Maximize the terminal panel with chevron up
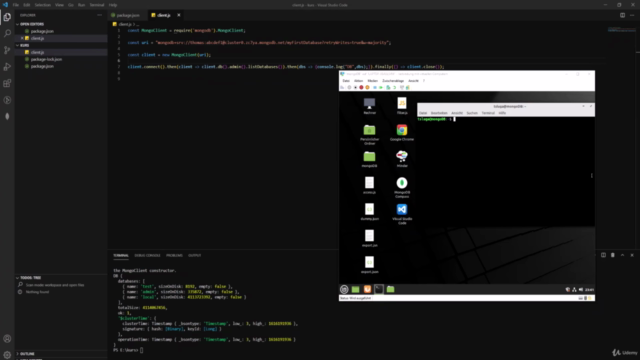The height and width of the screenshot is (360, 640). (622, 255)
